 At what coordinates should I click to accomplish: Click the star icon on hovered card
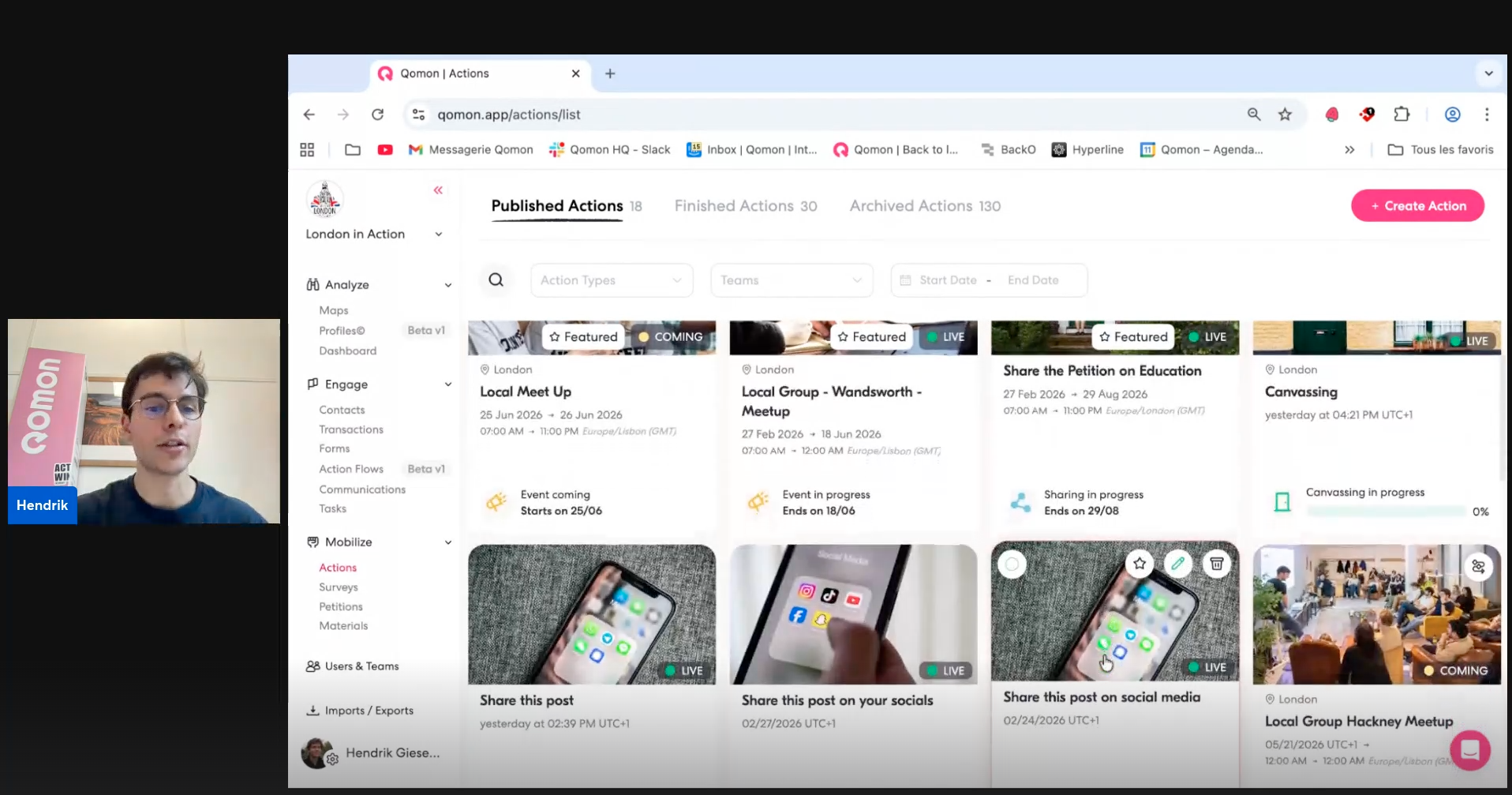(x=1139, y=564)
